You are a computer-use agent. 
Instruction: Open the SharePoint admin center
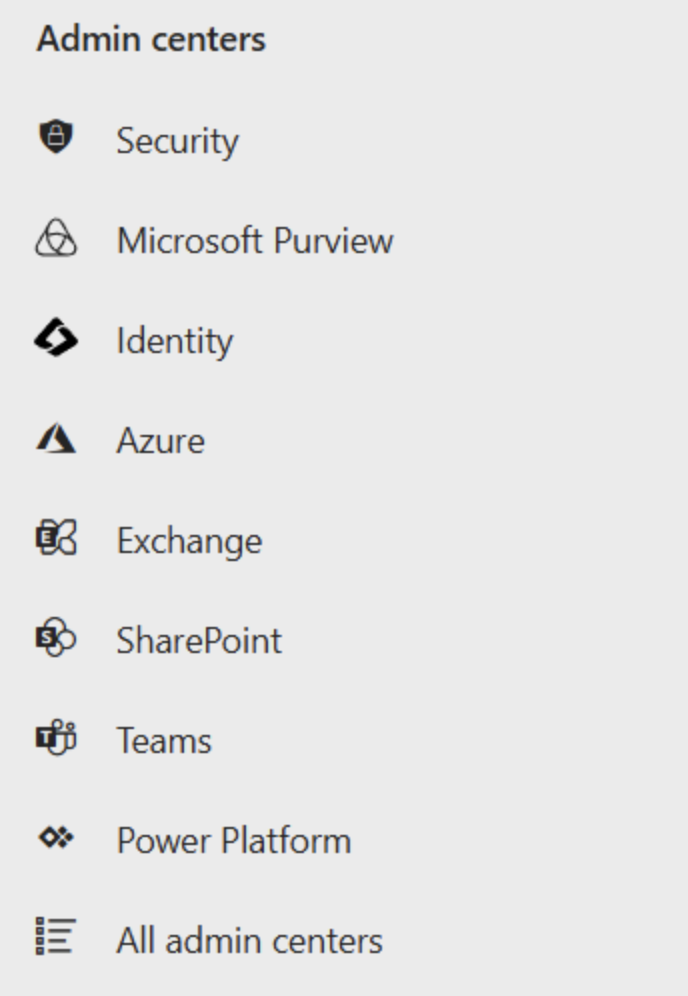[x=199, y=640]
